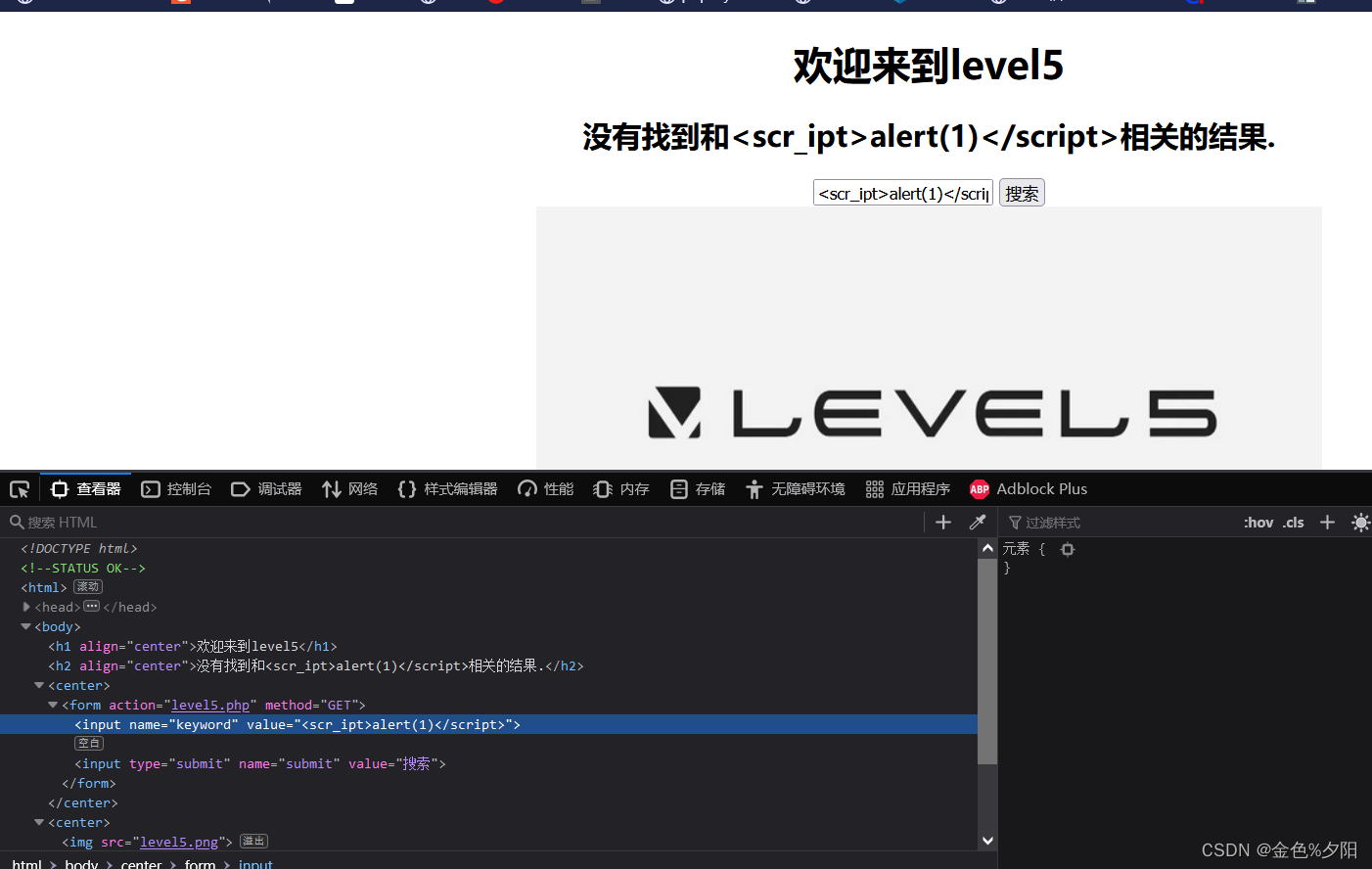Expand the head element node

click(x=26, y=607)
